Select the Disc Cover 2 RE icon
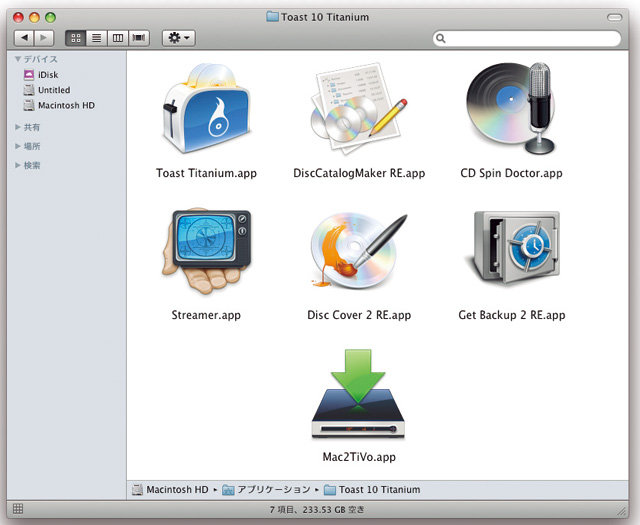The width and height of the screenshot is (640, 525). pyautogui.click(x=359, y=251)
